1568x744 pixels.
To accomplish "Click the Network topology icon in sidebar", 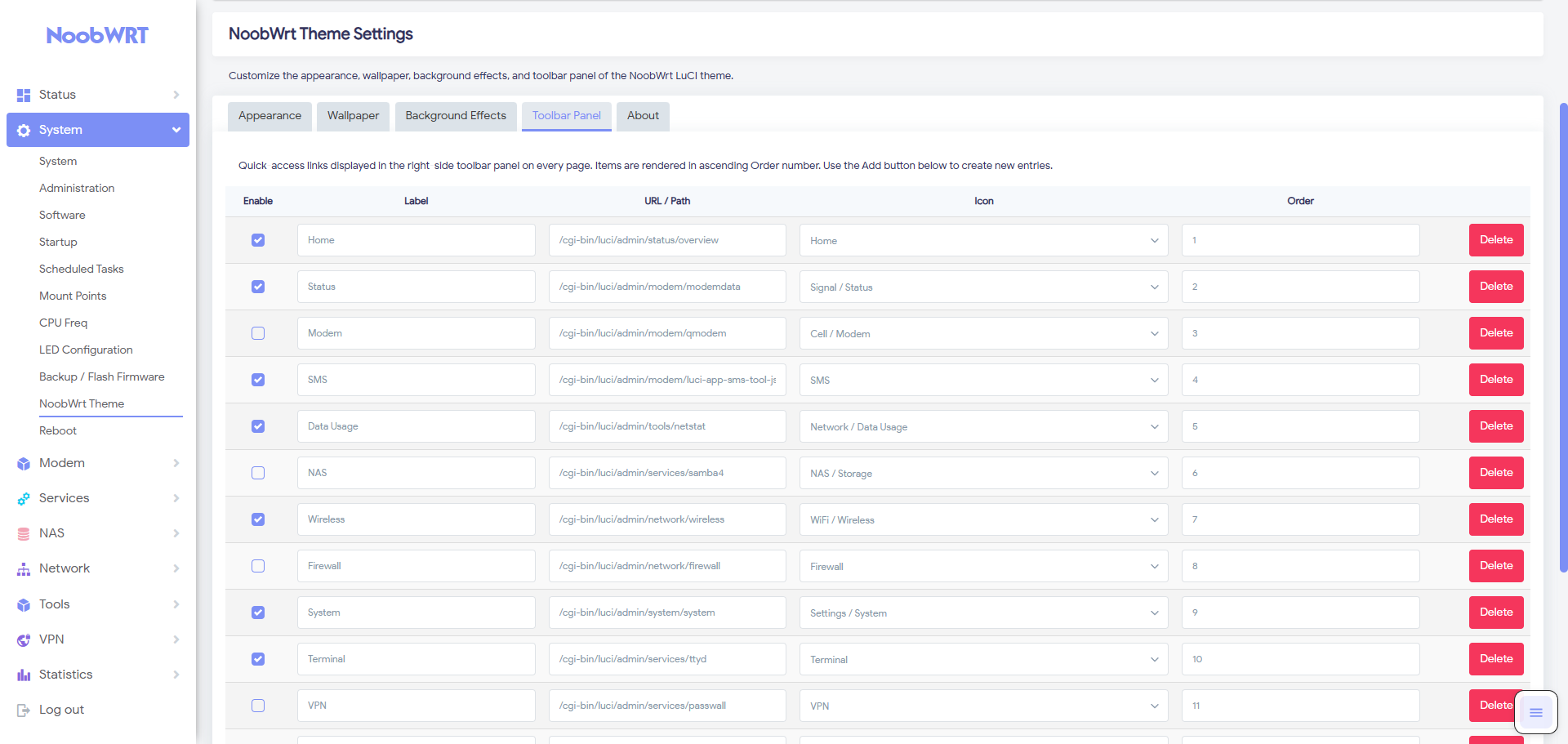I will tap(24, 568).
